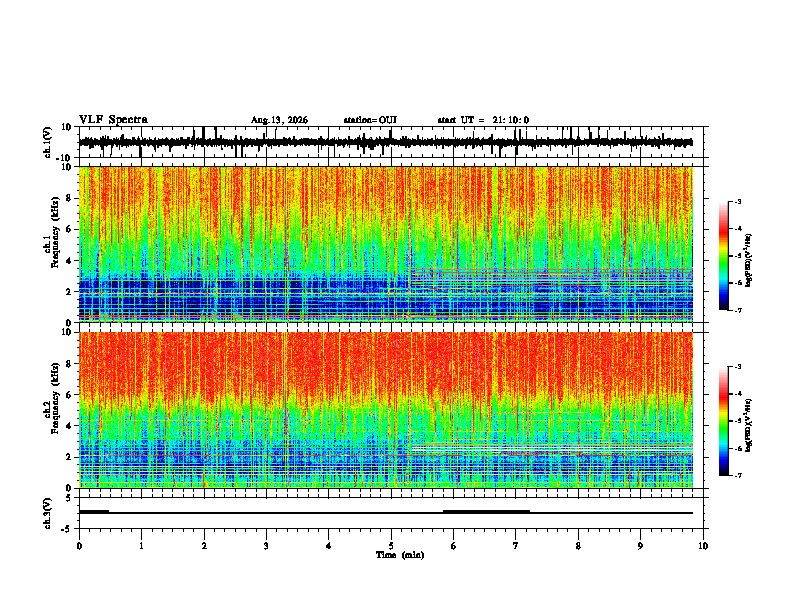
Task: Select the "ch.3(V)" axis label
Action: pos(48,513)
